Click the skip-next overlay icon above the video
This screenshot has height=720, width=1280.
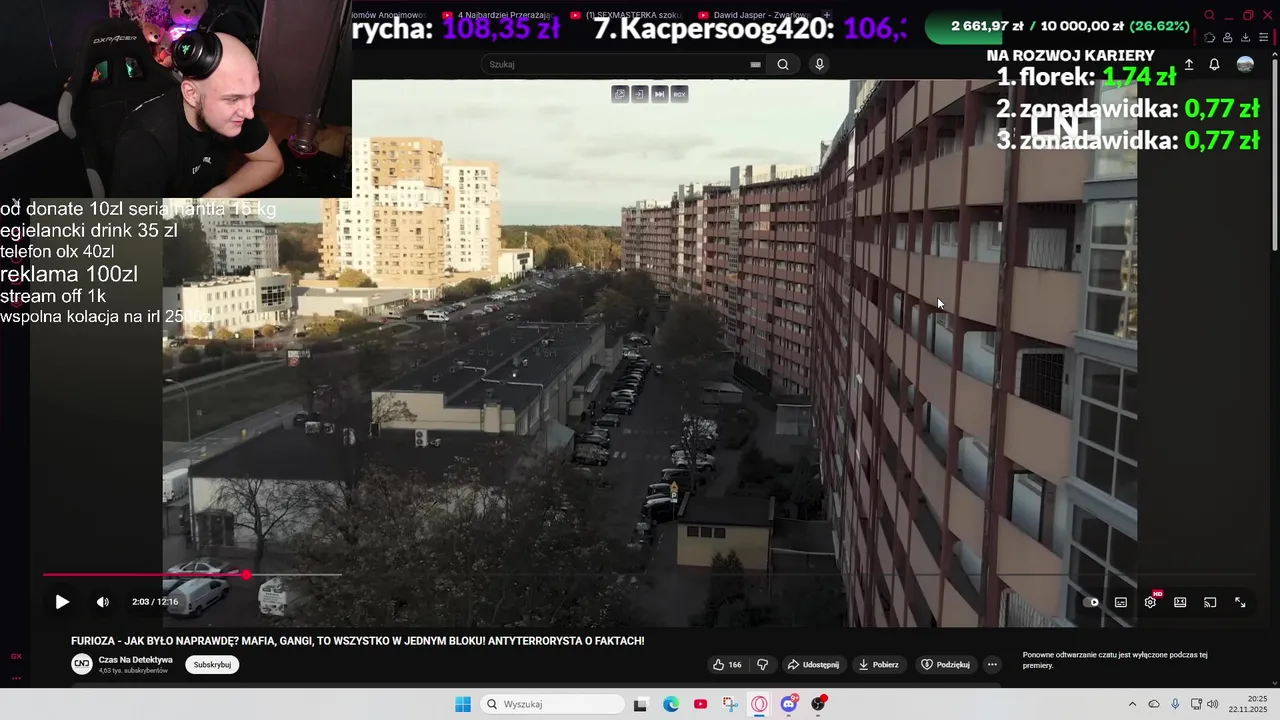[659, 94]
